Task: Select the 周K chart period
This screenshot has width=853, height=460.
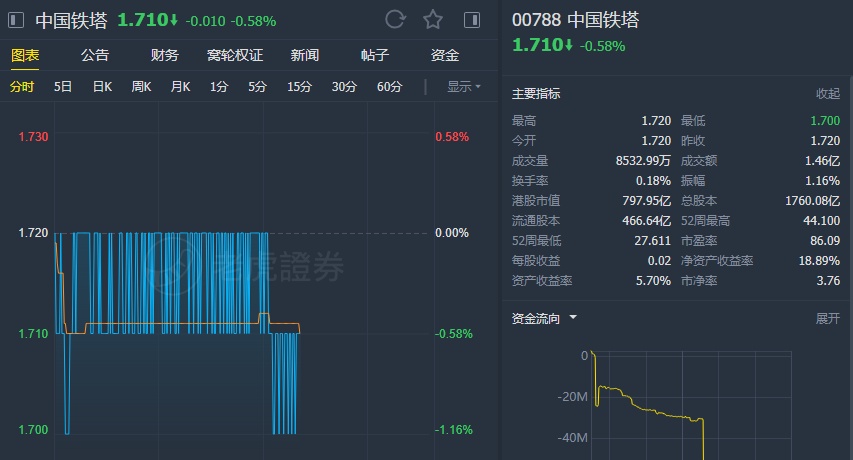Action: (x=141, y=87)
